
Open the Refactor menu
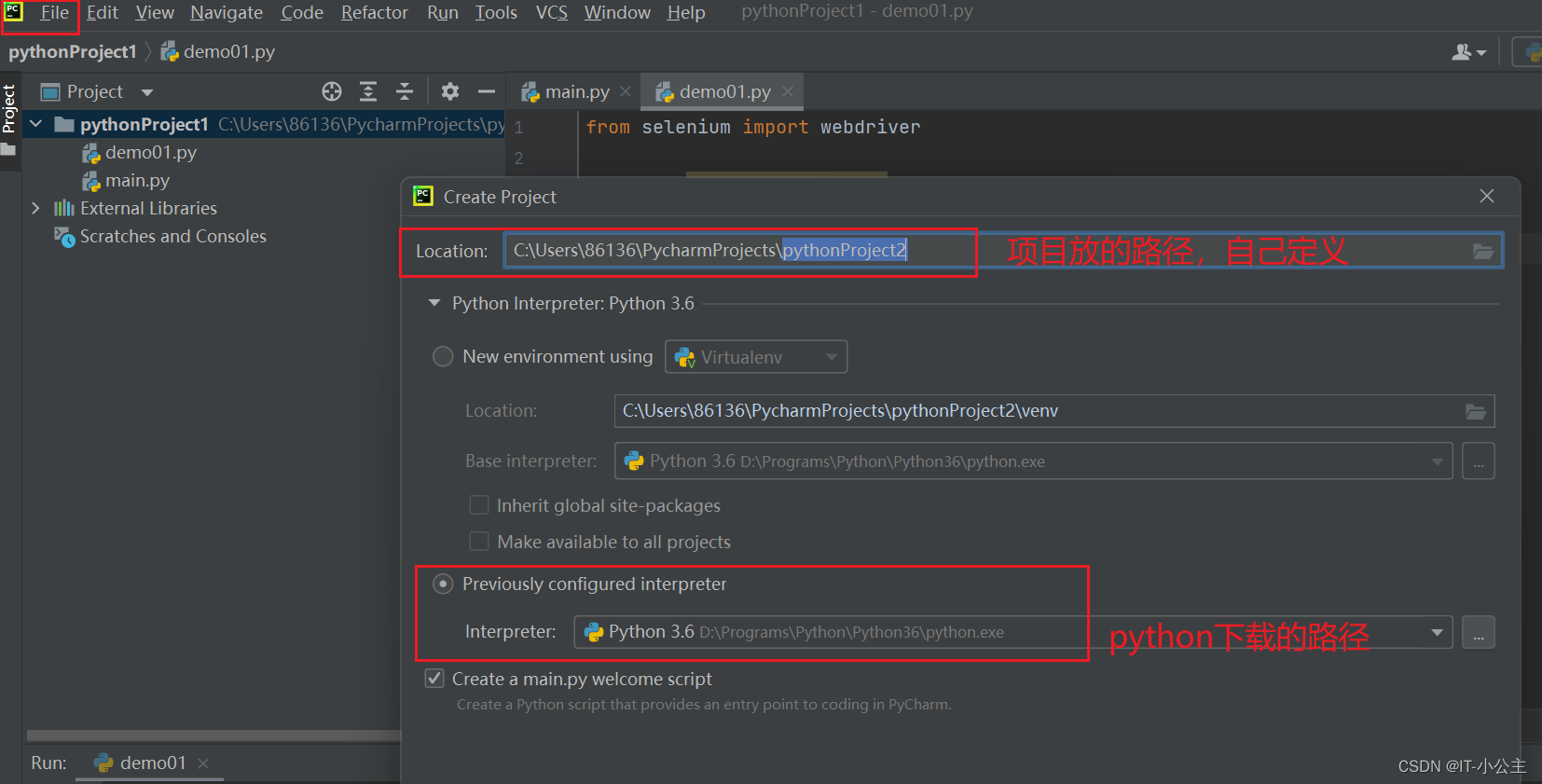tap(375, 13)
